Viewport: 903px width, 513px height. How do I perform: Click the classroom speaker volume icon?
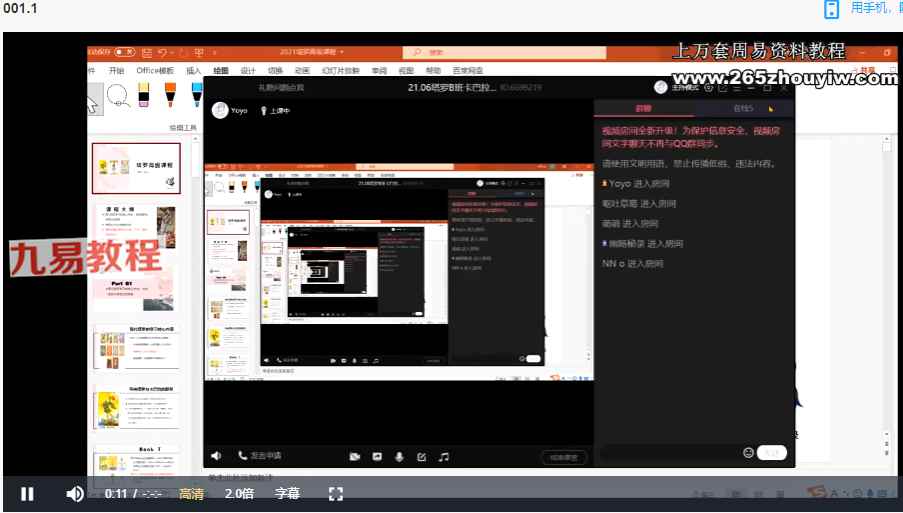[x=216, y=456]
